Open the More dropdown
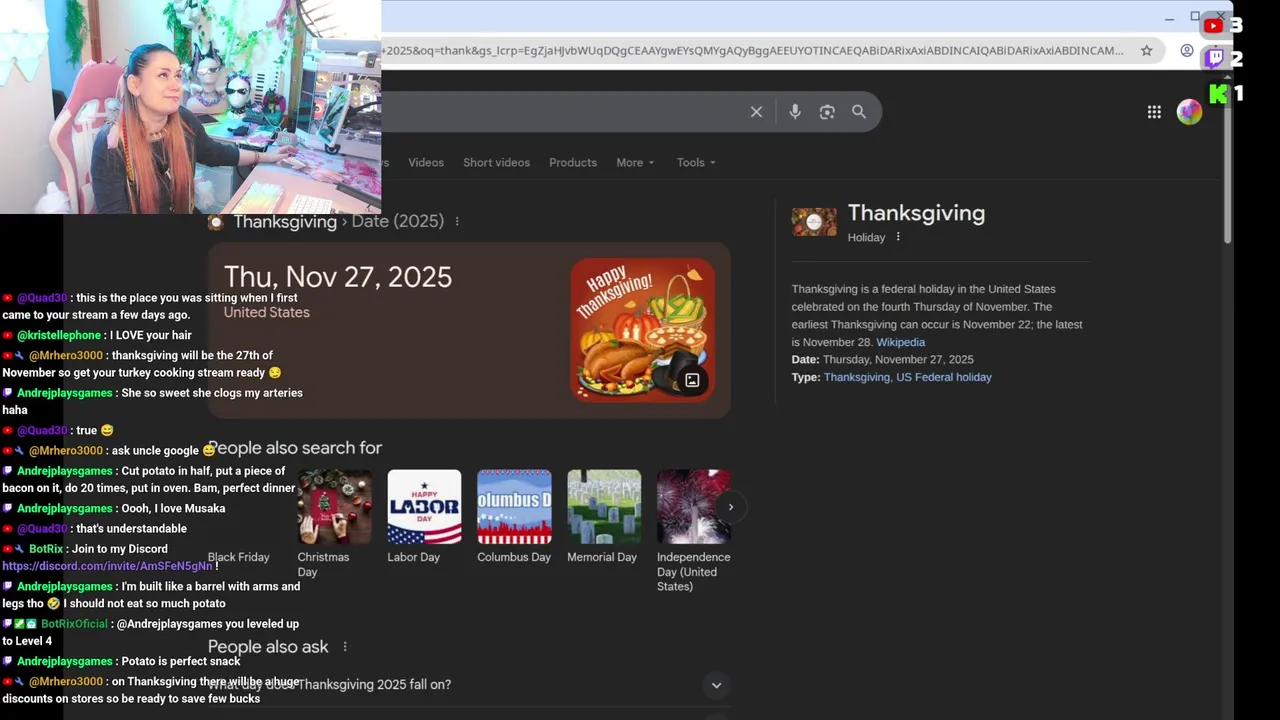This screenshot has height=720, width=1280. [635, 162]
